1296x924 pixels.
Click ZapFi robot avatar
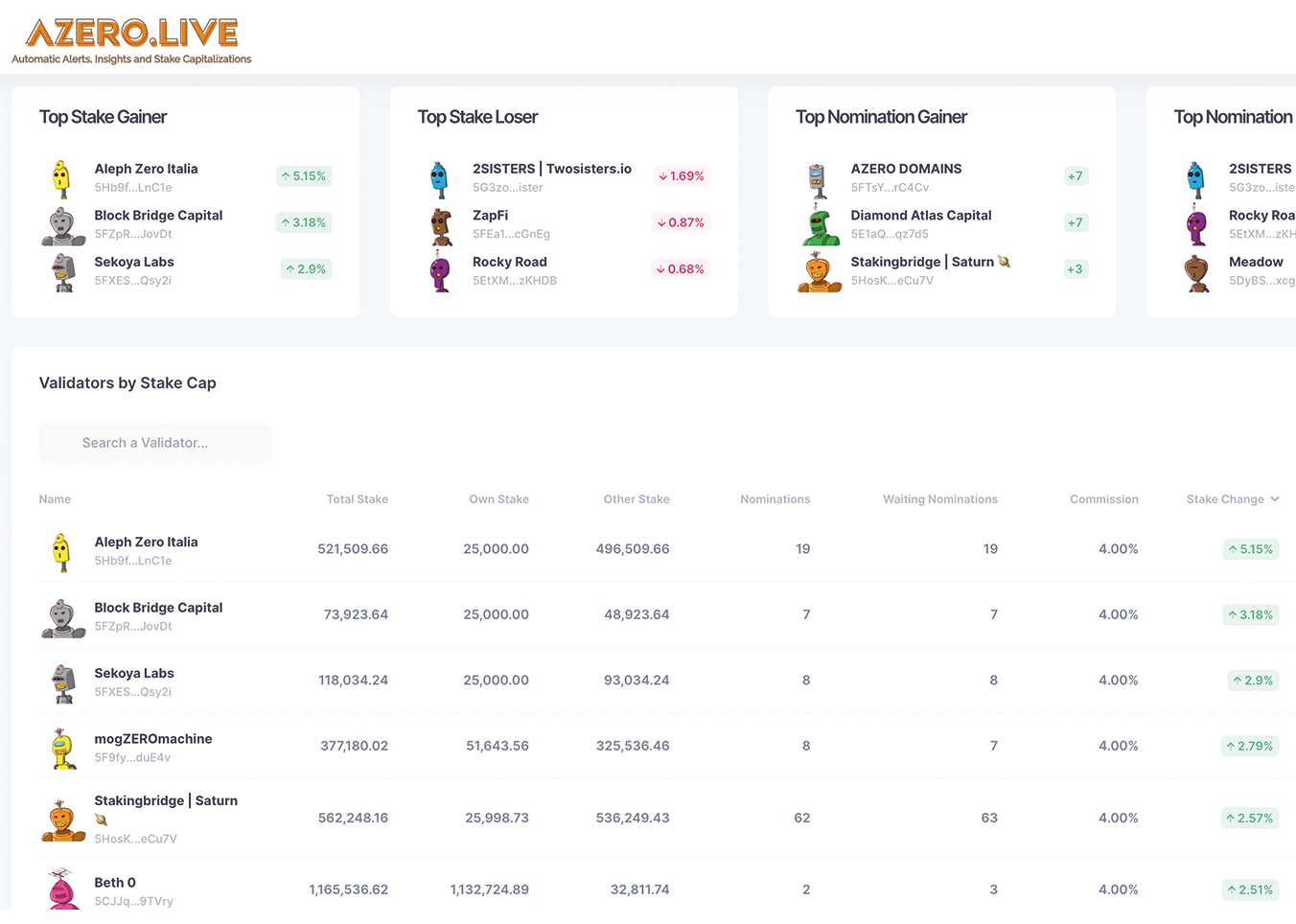[x=441, y=226]
